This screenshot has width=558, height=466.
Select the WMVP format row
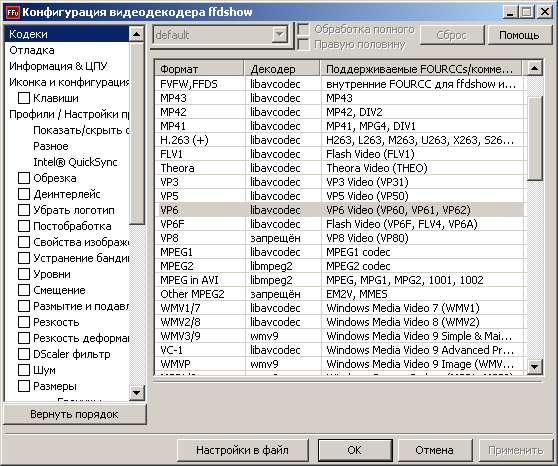tap(339, 364)
